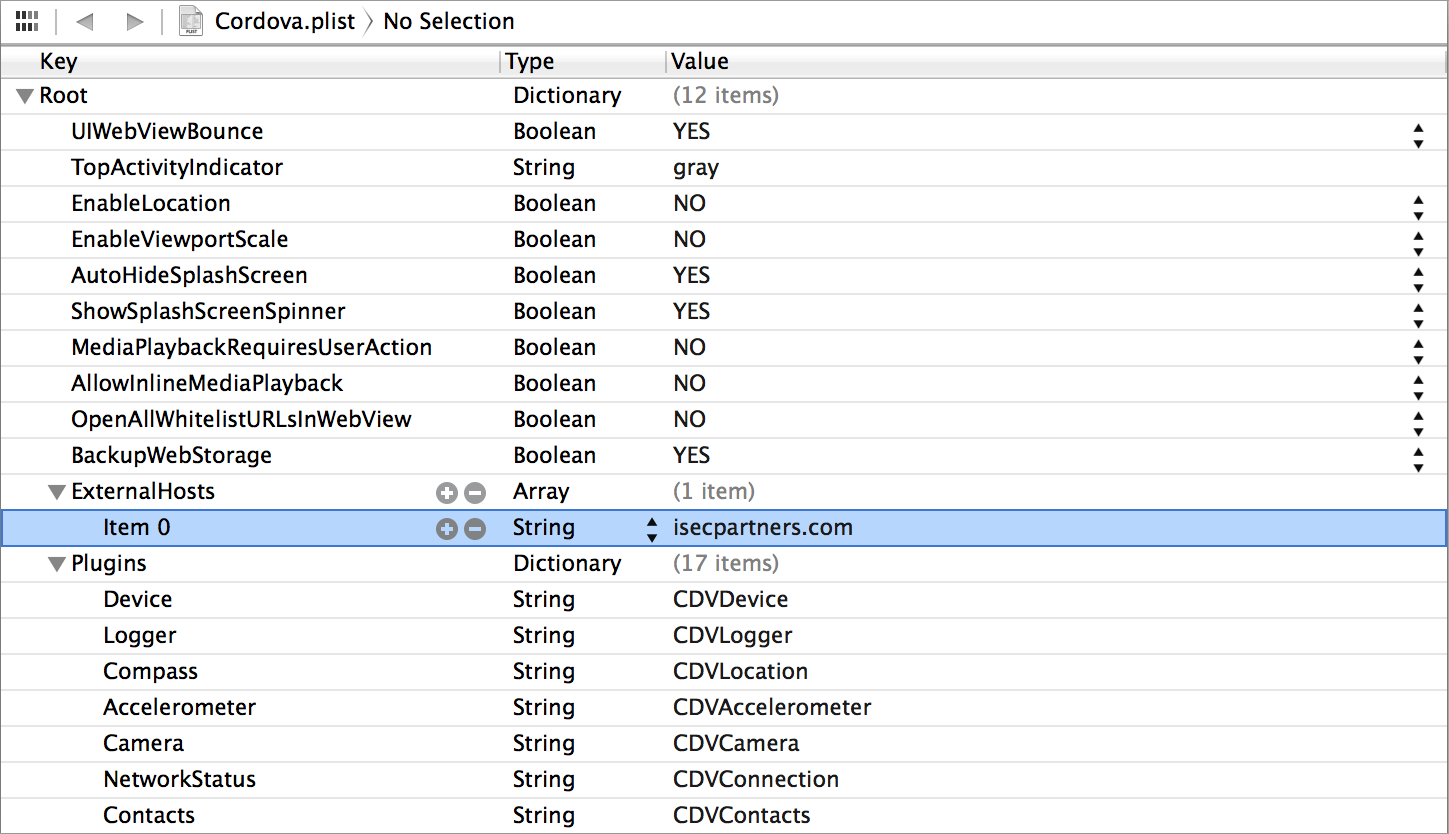
Task: Toggle EnableLocation boolean value stepper
Action: pos(1418,208)
